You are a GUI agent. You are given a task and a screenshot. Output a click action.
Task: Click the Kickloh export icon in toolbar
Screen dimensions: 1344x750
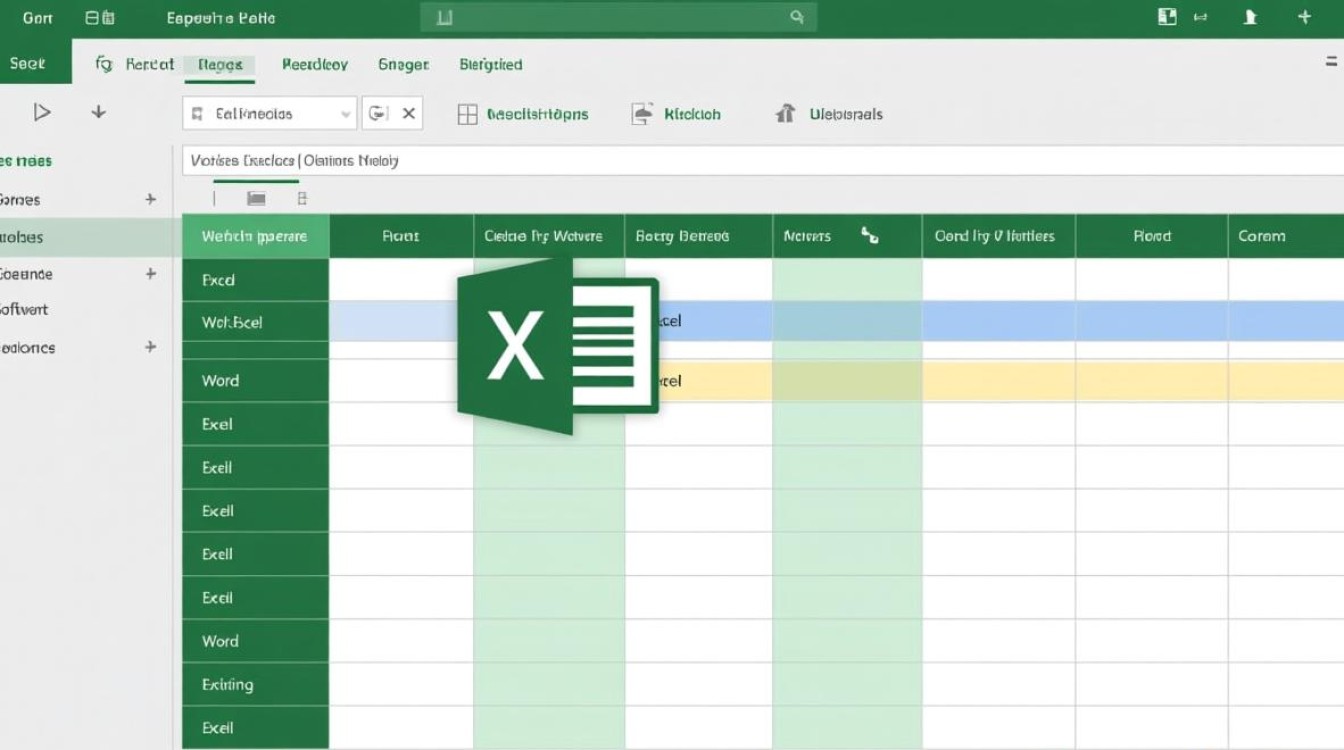[x=642, y=114]
